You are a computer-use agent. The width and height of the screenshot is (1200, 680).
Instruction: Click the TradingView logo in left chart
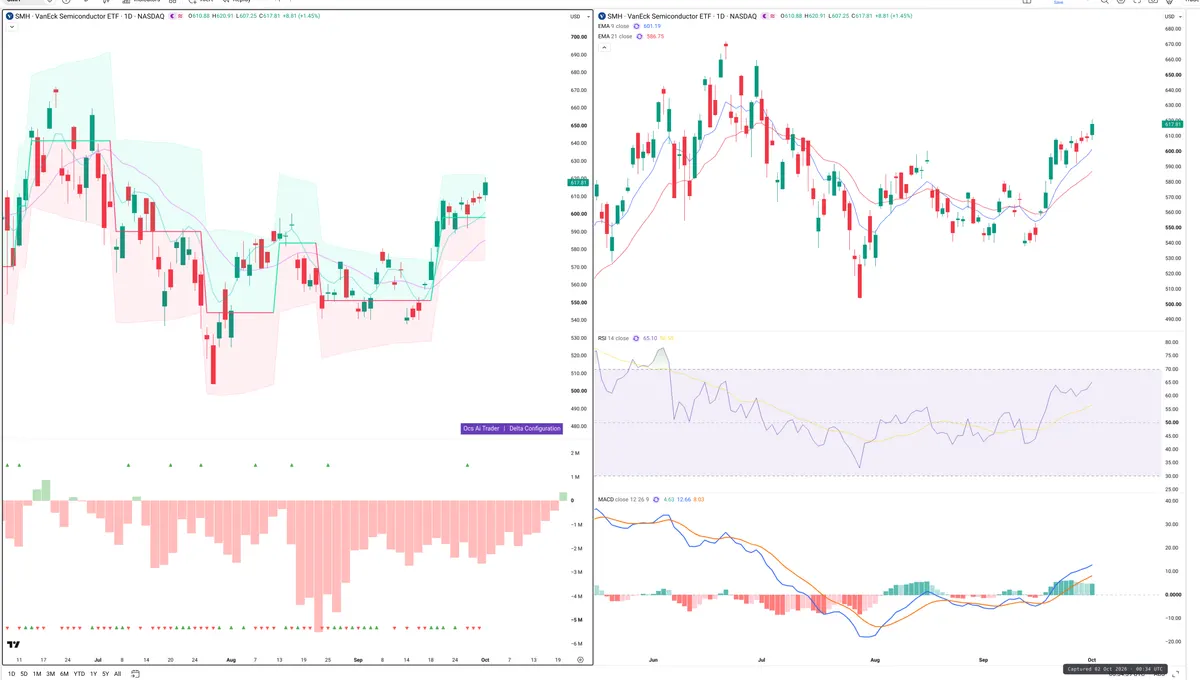(x=13, y=645)
